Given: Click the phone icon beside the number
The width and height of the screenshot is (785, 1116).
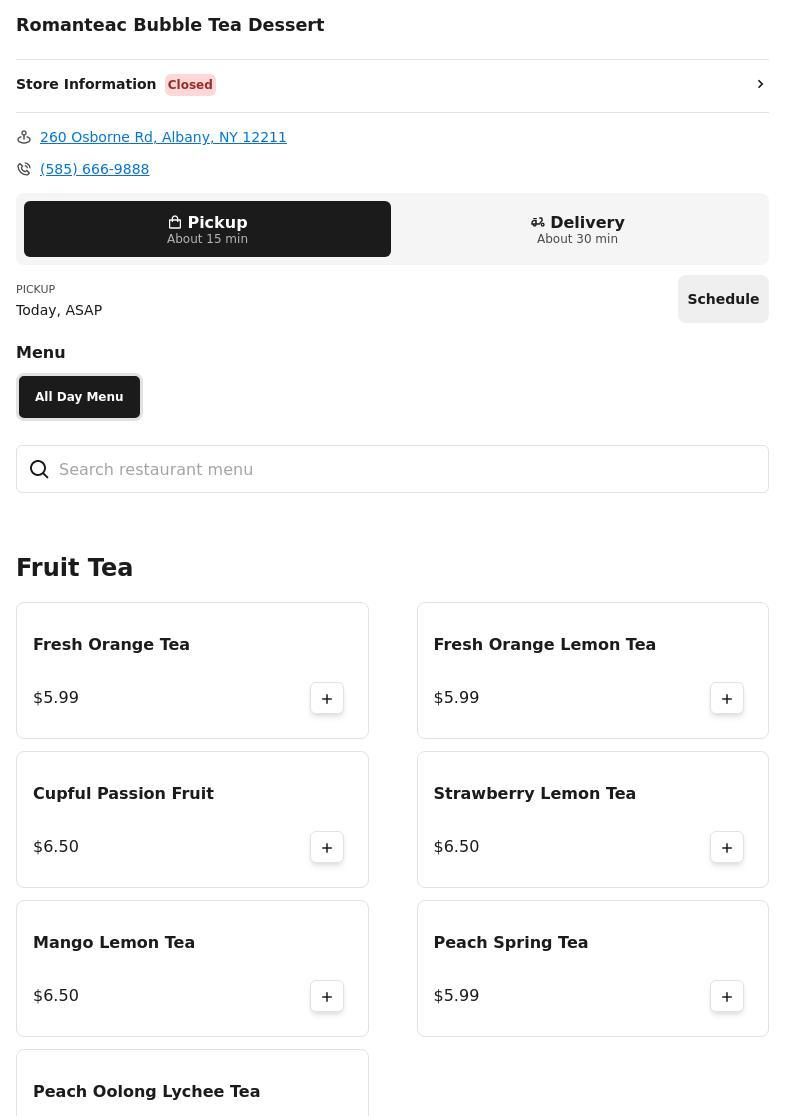Looking at the screenshot, I should click(x=24, y=169).
